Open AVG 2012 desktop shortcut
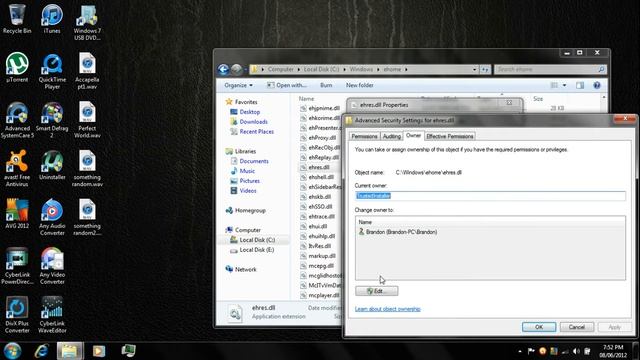The width and height of the screenshot is (640, 360). pos(17,213)
